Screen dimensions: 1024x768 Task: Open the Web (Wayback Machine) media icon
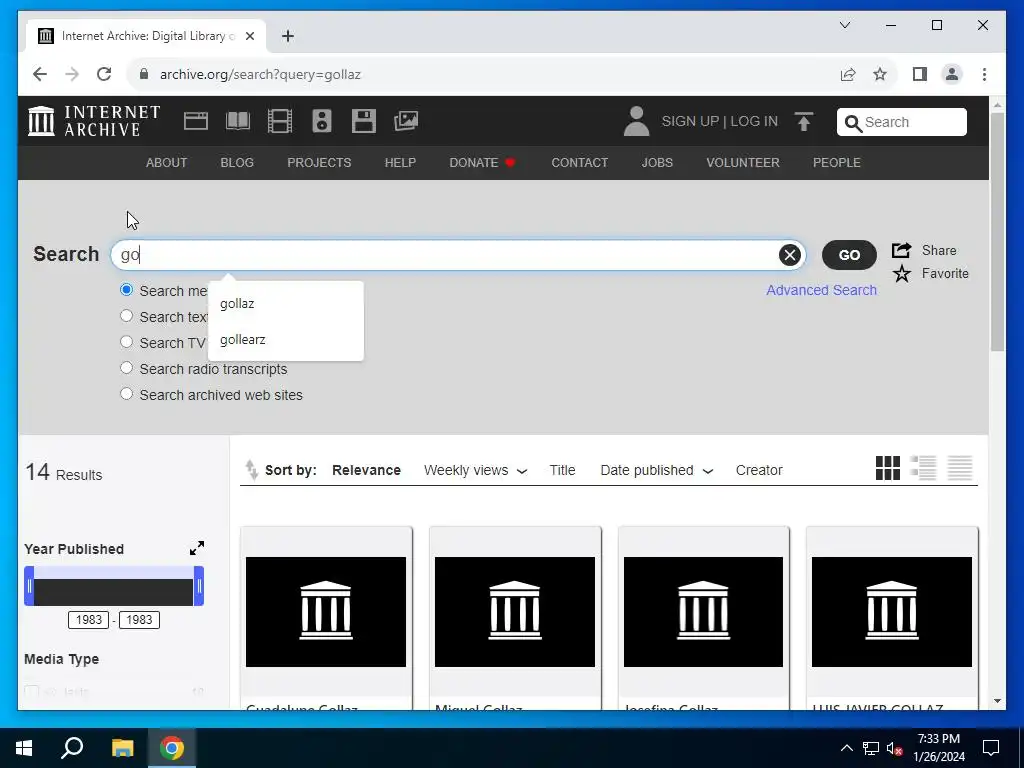[x=196, y=121]
